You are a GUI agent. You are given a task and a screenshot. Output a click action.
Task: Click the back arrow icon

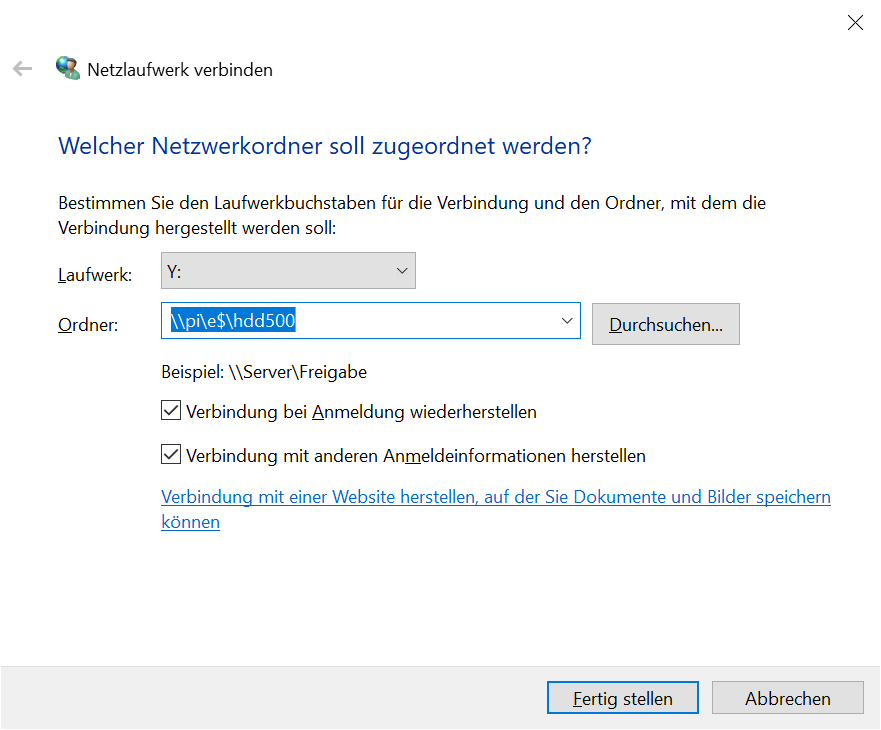tap(22, 69)
